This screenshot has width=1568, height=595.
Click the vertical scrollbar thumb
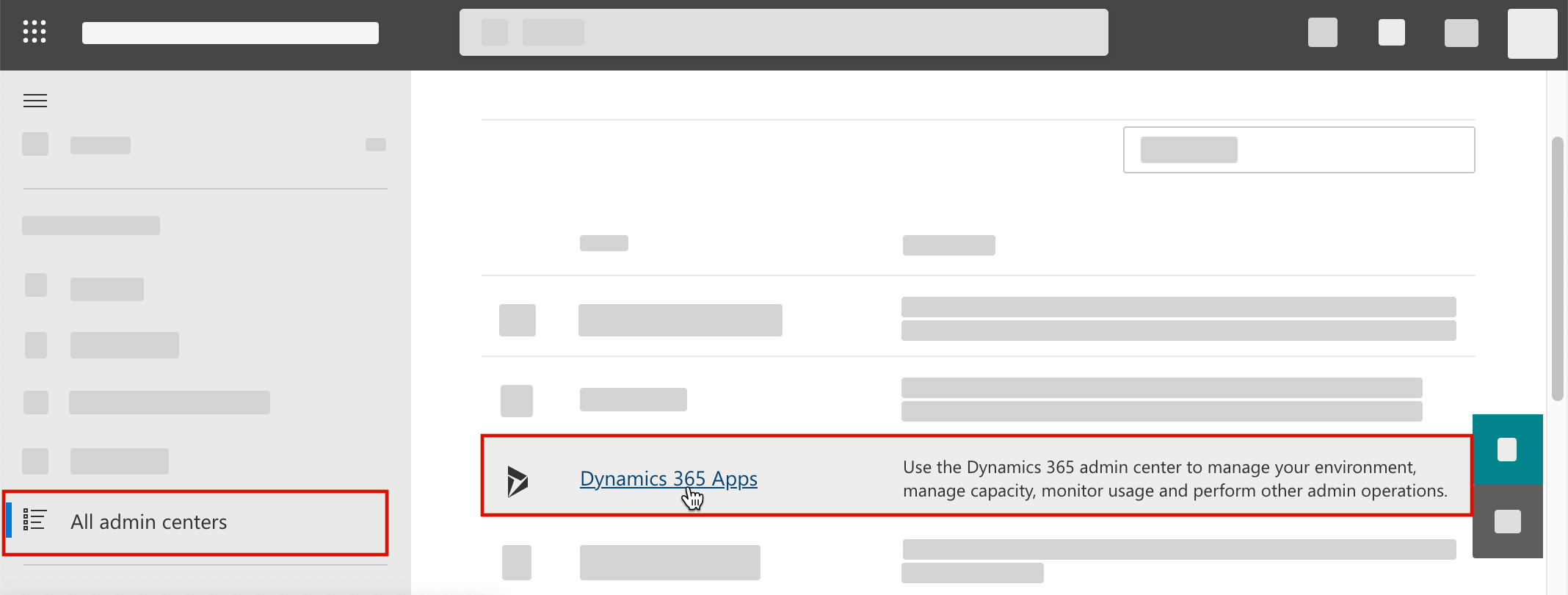point(1558,269)
